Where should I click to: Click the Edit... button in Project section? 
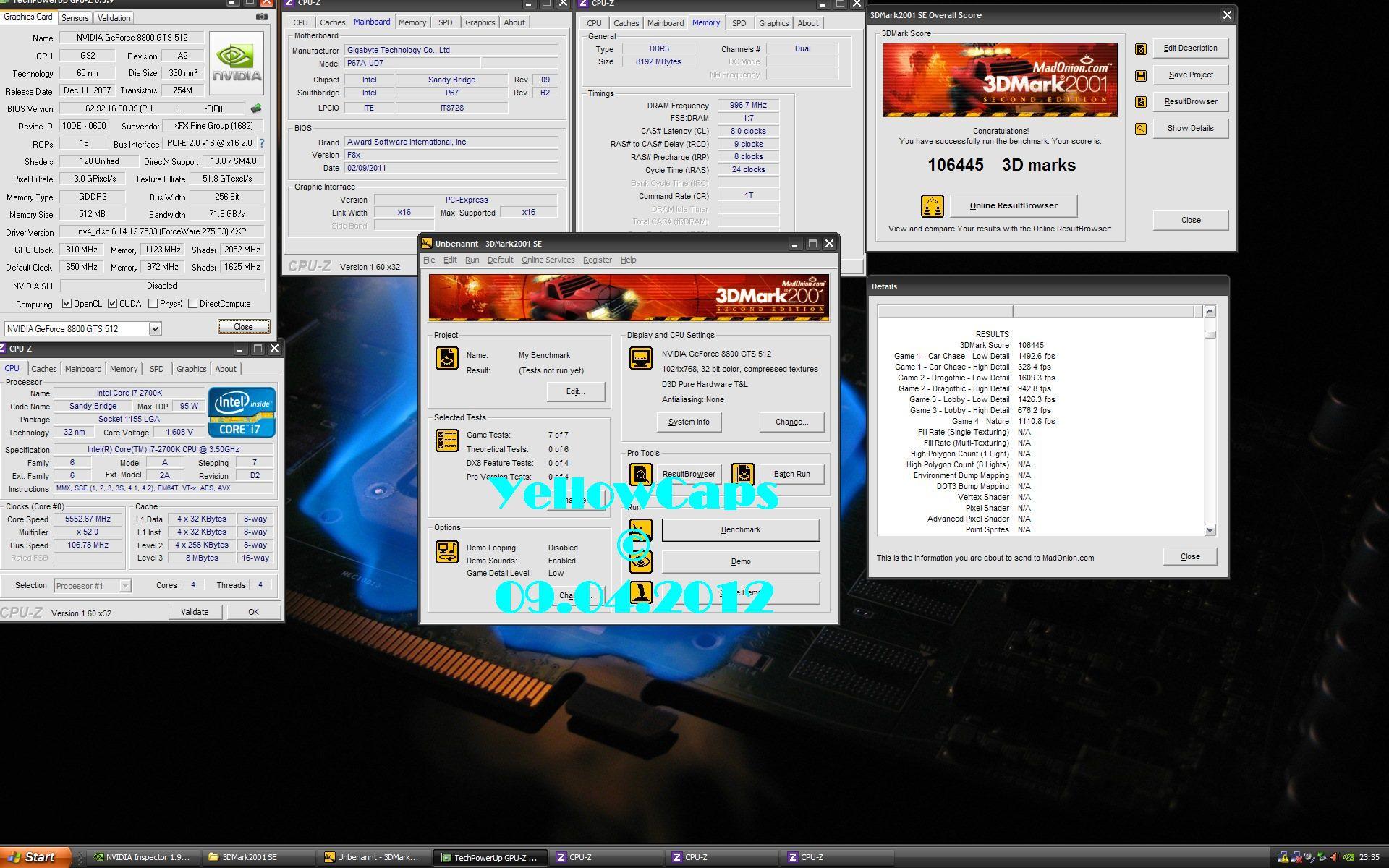575,392
